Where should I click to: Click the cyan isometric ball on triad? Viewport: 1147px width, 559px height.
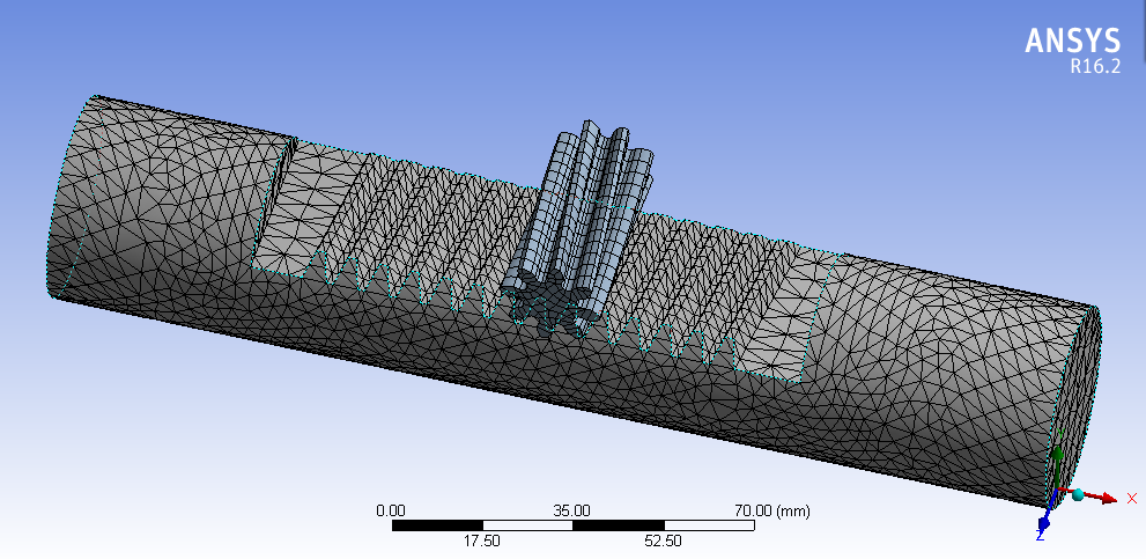(1078, 495)
